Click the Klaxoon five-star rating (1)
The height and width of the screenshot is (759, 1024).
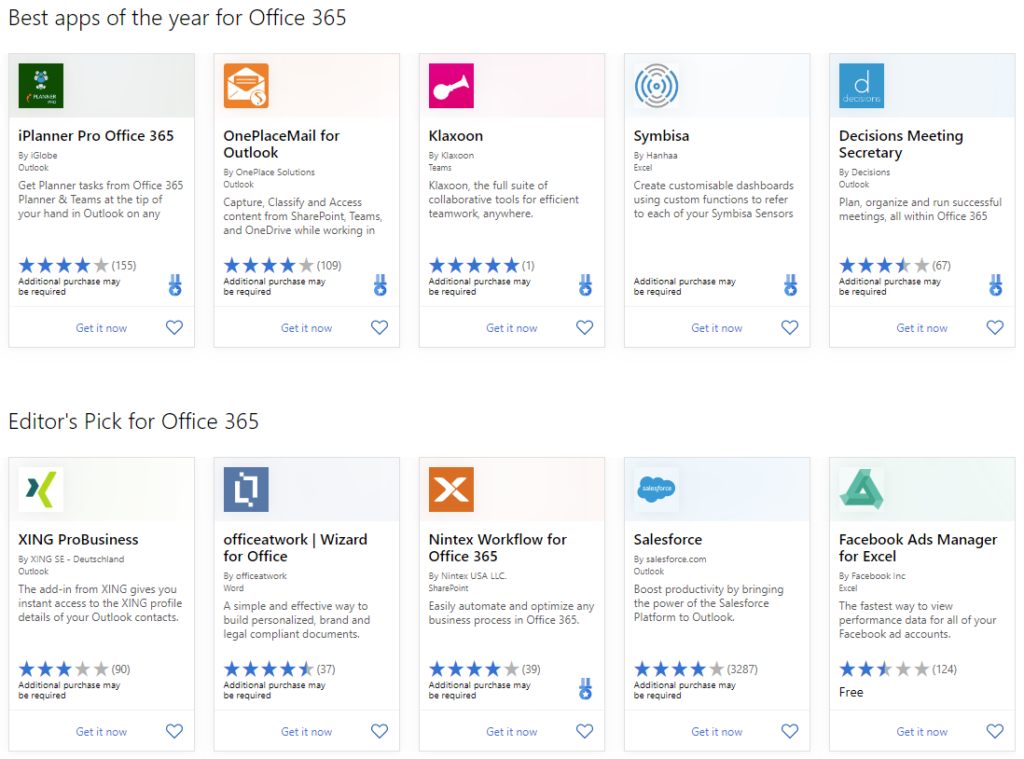pyautogui.click(x=481, y=265)
